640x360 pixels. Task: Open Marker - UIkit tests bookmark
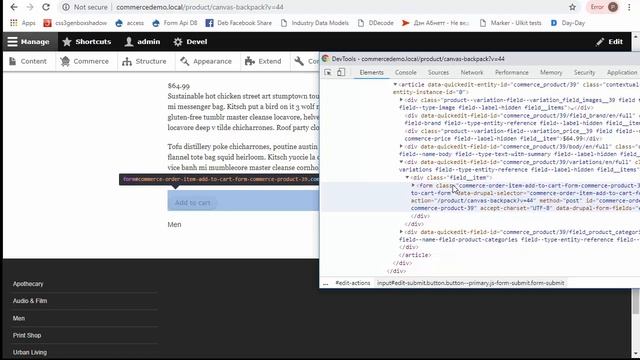(x=510, y=23)
